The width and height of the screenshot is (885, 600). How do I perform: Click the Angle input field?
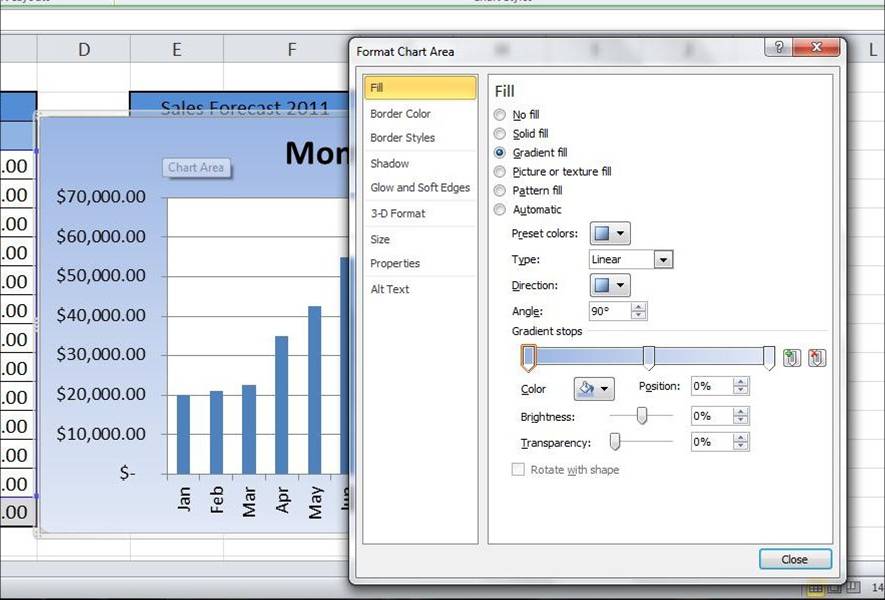click(610, 311)
